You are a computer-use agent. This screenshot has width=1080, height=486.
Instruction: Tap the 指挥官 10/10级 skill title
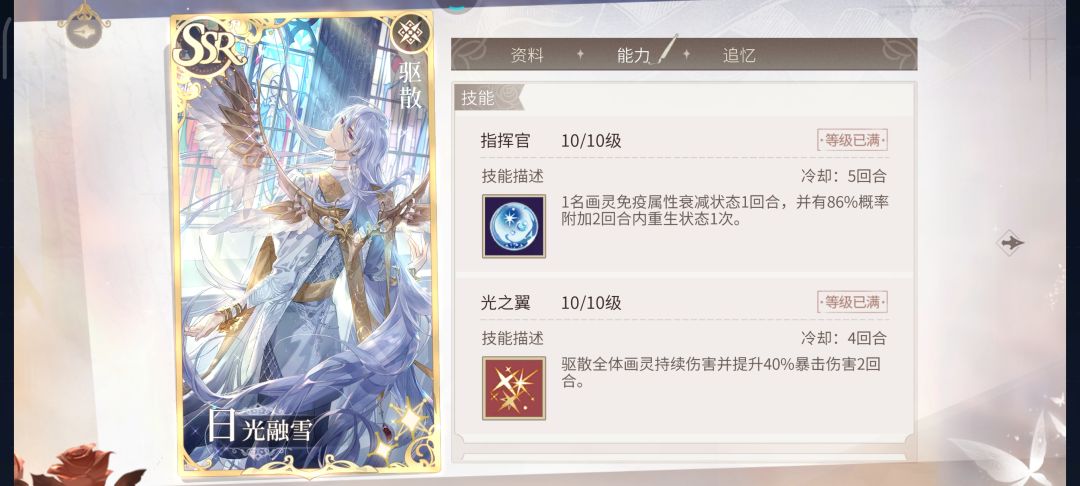pyautogui.click(x=551, y=141)
